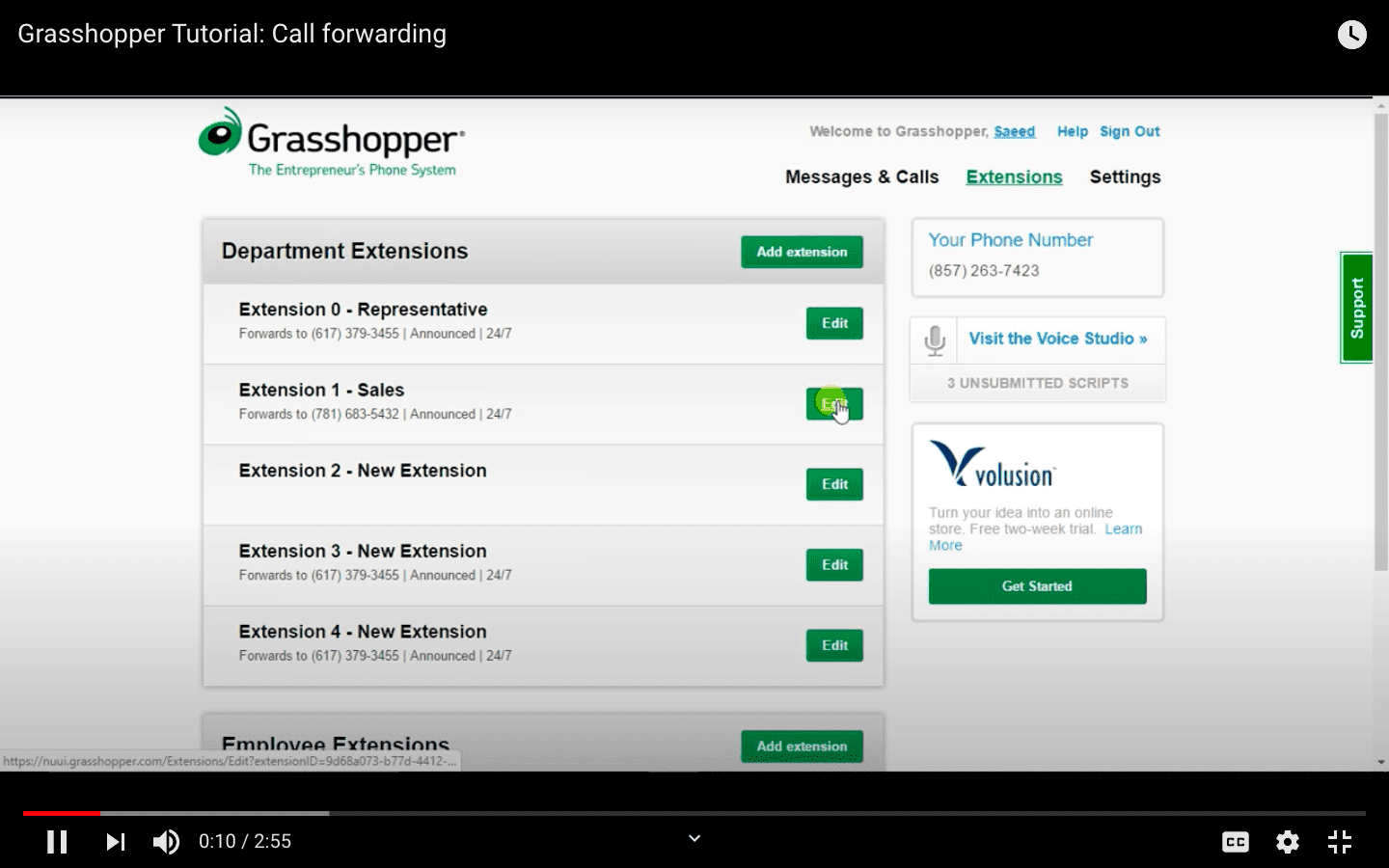Exit fullscreen mode
1389x868 pixels.
pos(1340,842)
